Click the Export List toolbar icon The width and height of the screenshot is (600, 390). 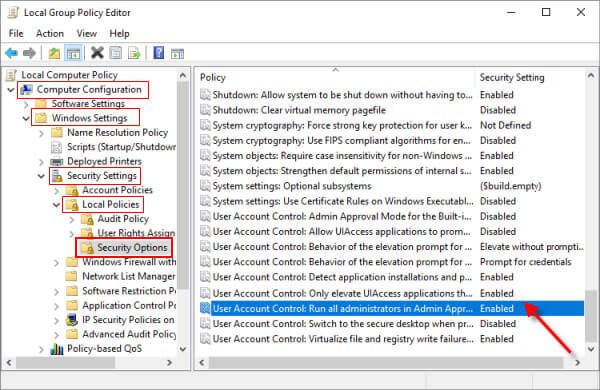(134, 53)
